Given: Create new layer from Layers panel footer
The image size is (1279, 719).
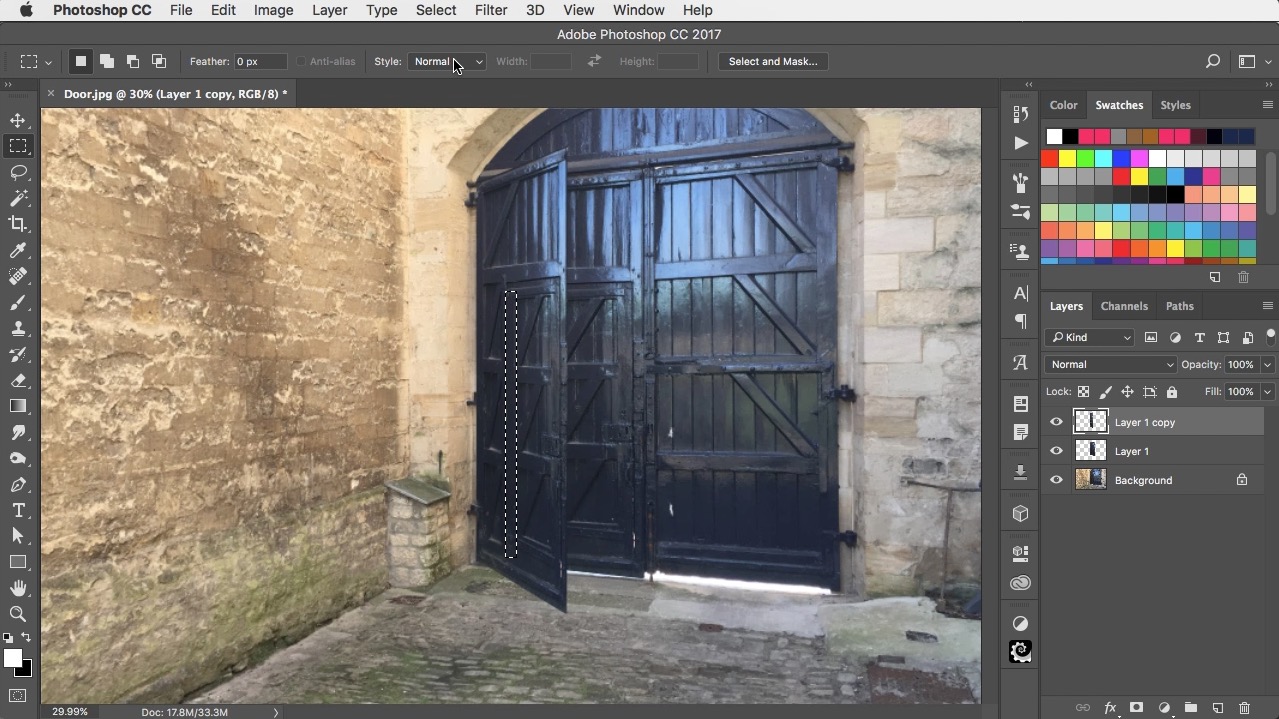Looking at the screenshot, I should pyautogui.click(x=1218, y=708).
